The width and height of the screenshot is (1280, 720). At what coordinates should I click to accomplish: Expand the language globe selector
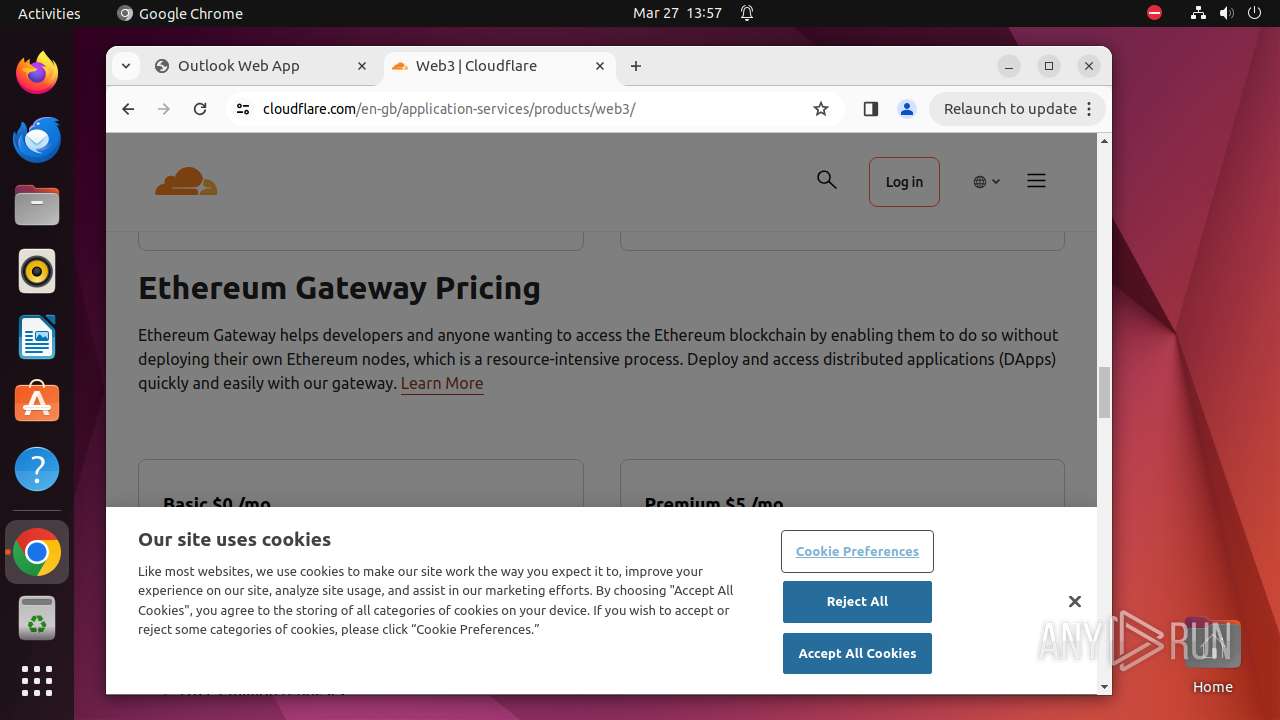tap(986, 182)
